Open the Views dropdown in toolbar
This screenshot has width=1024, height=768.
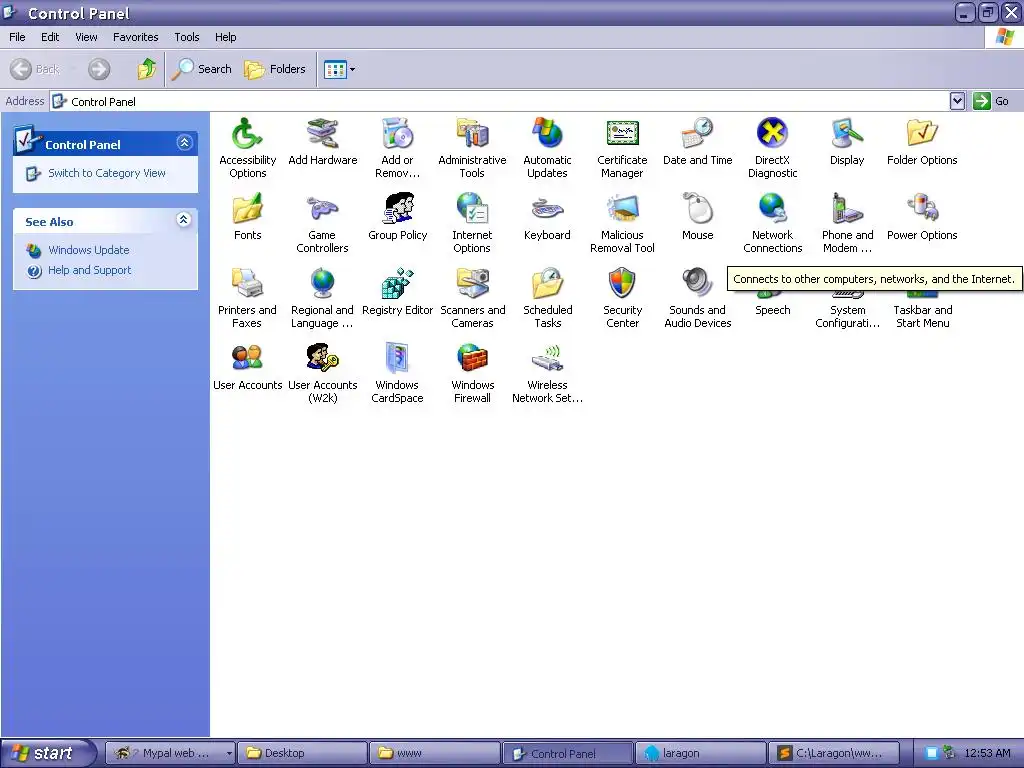click(x=353, y=69)
